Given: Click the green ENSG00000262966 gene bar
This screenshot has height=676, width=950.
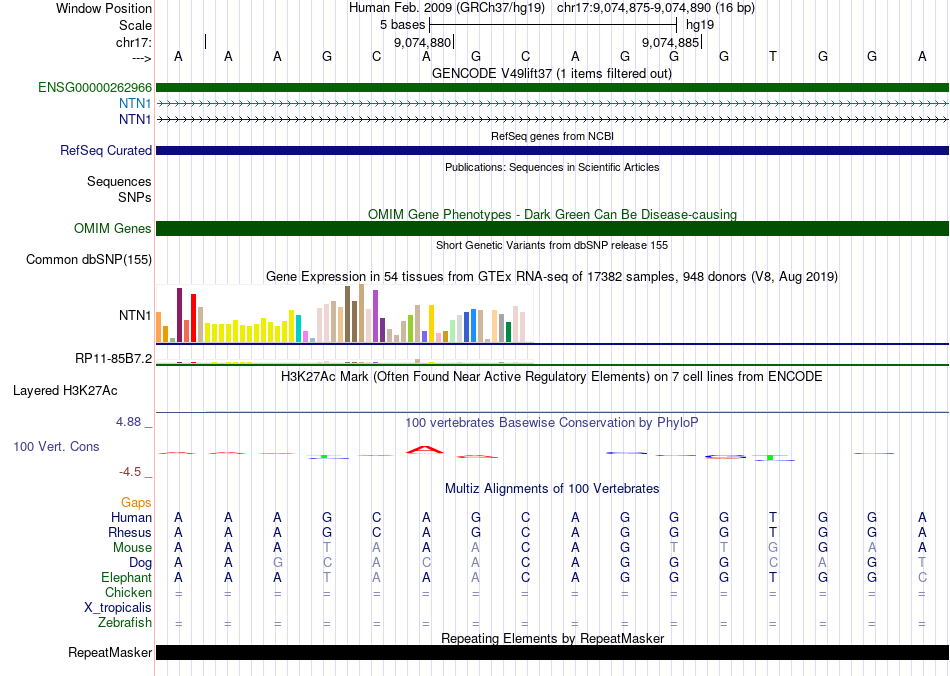Looking at the screenshot, I should click(552, 87).
